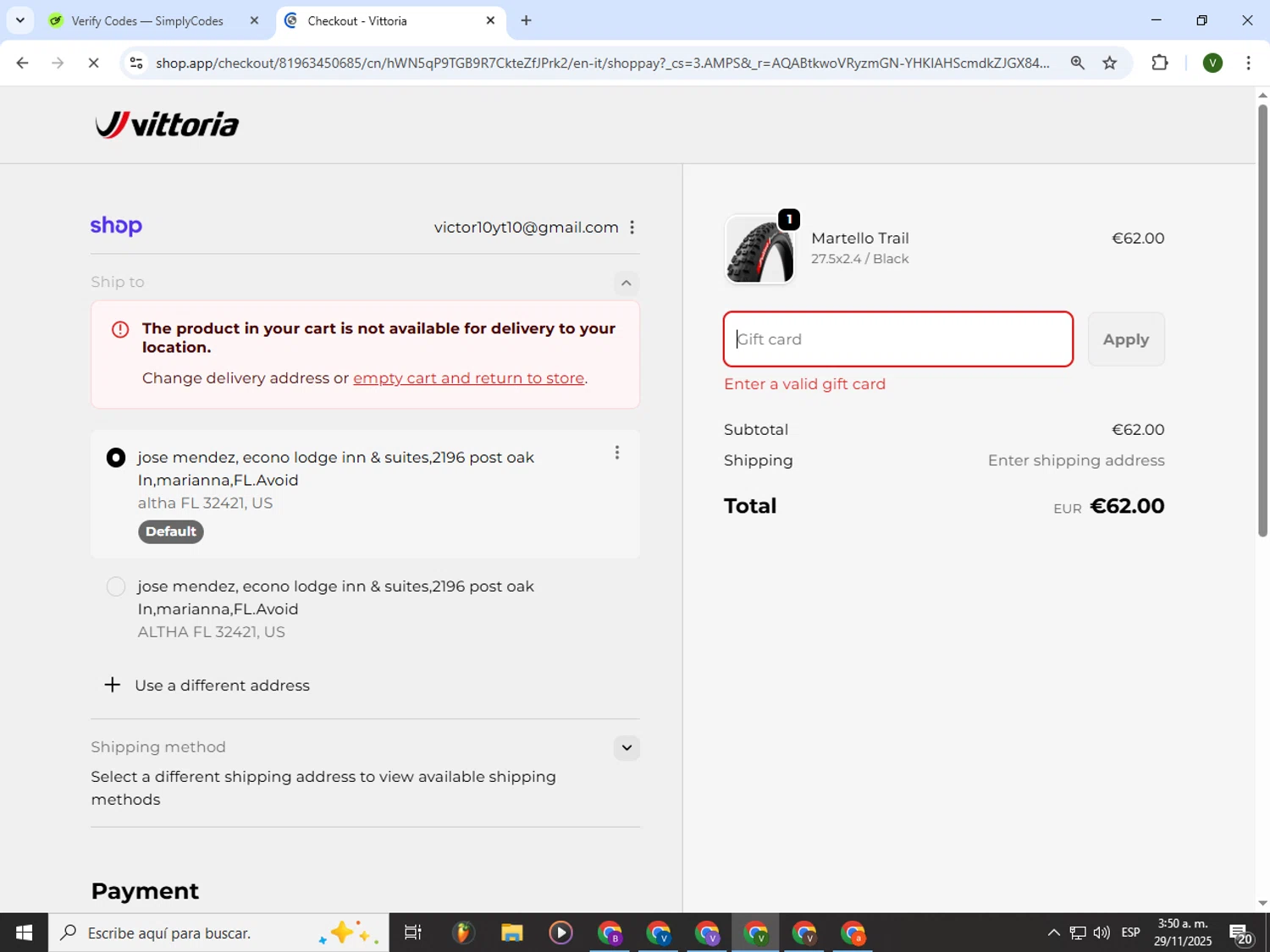Click the red warning alert icon

tap(120, 329)
